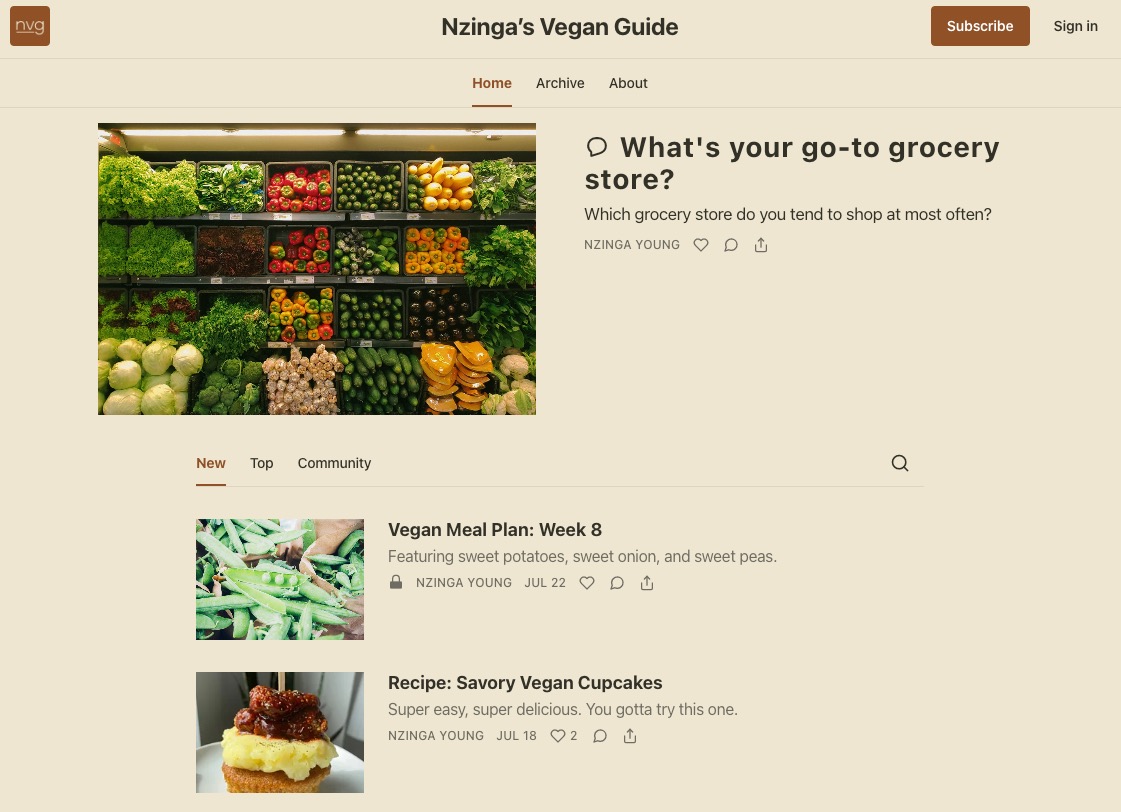Share the go-to grocery store post

tap(761, 245)
